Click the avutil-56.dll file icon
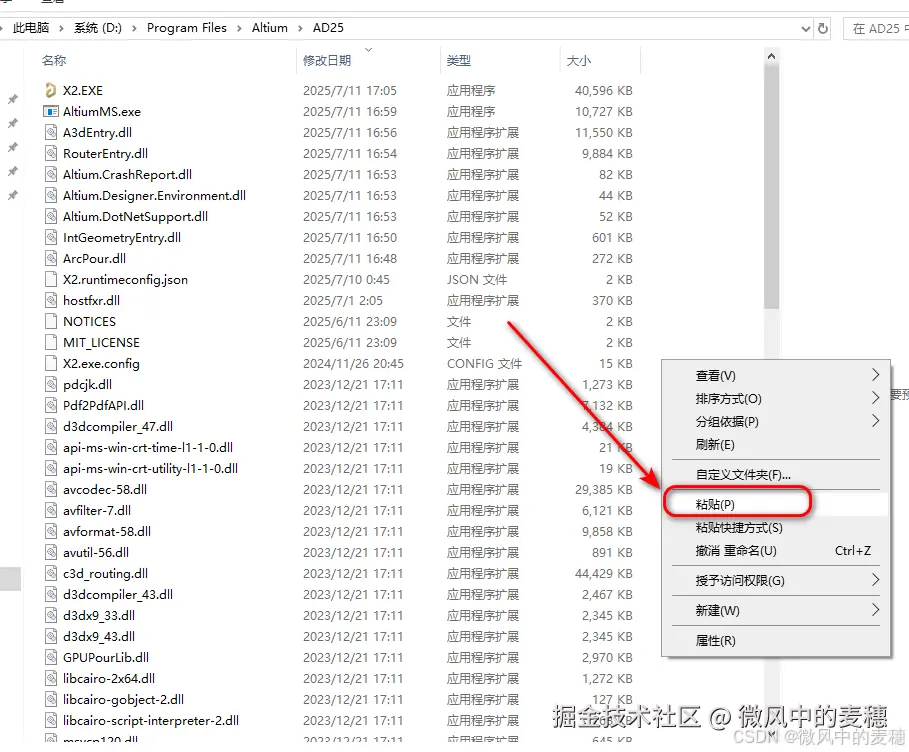Viewport: 909px width, 752px height. pos(51,553)
